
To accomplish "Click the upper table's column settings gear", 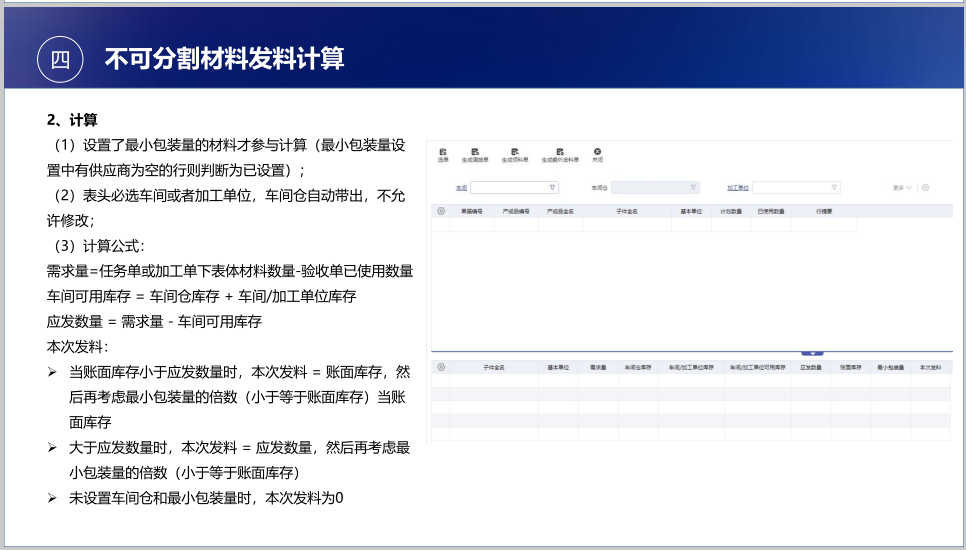I will point(440,211).
